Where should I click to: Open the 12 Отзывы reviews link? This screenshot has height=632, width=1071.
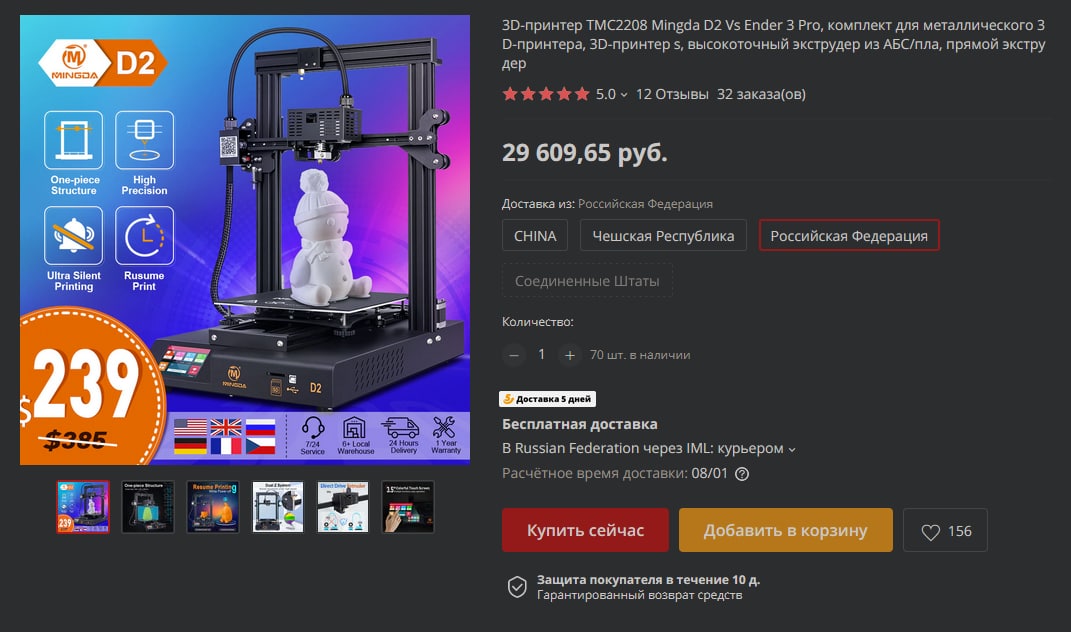[x=672, y=94]
